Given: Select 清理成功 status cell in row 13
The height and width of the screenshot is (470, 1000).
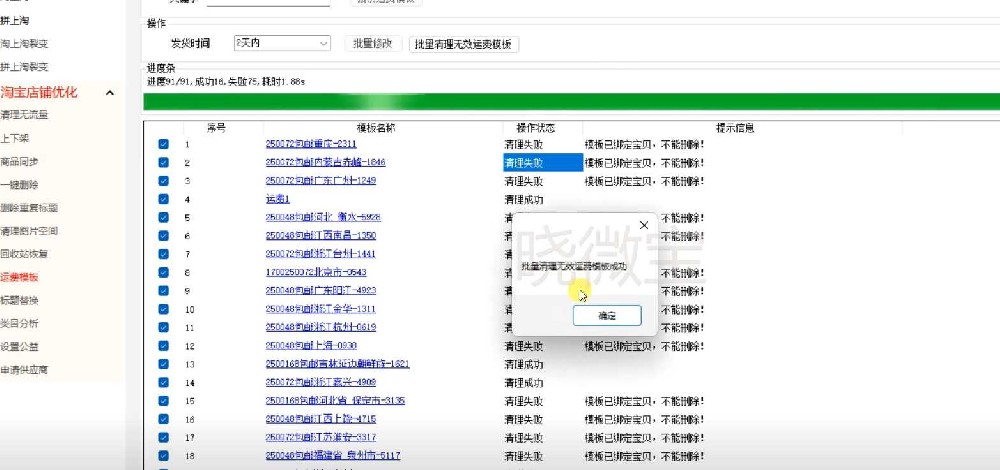Looking at the screenshot, I should [x=524, y=364].
